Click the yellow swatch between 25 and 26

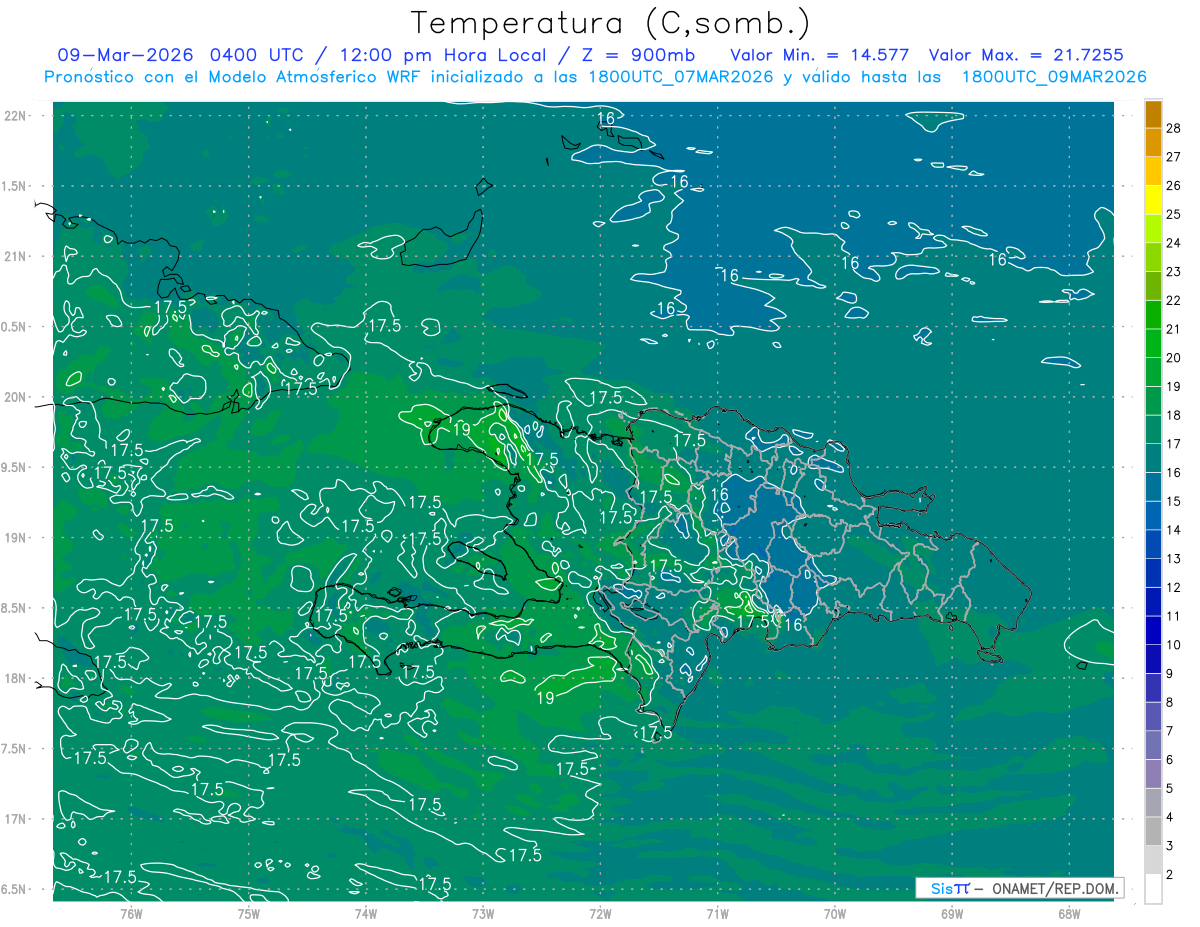click(x=1153, y=199)
